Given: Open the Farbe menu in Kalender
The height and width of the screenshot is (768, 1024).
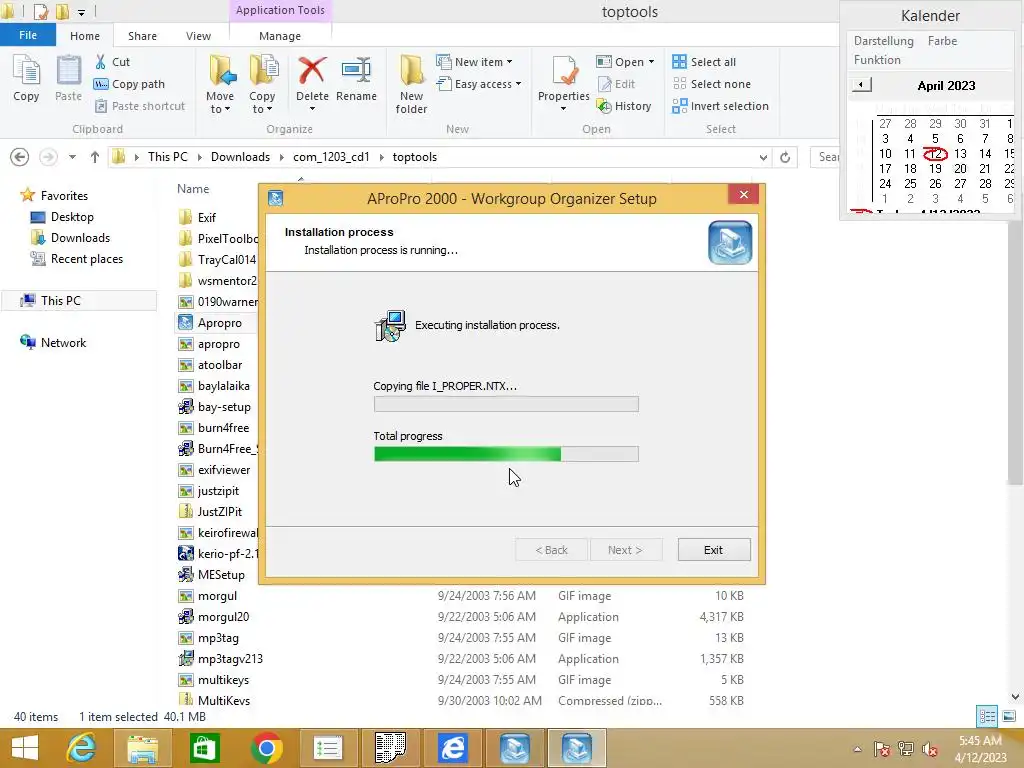Looking at the screenshot, I should point(942,41).
